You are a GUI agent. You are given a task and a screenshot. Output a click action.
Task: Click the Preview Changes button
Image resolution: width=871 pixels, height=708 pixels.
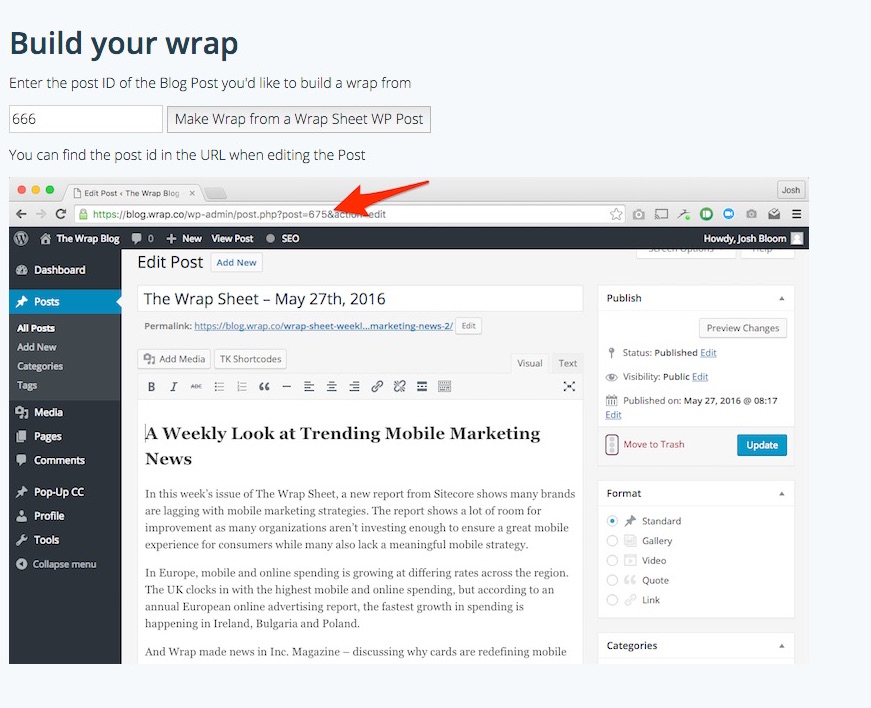743,328
